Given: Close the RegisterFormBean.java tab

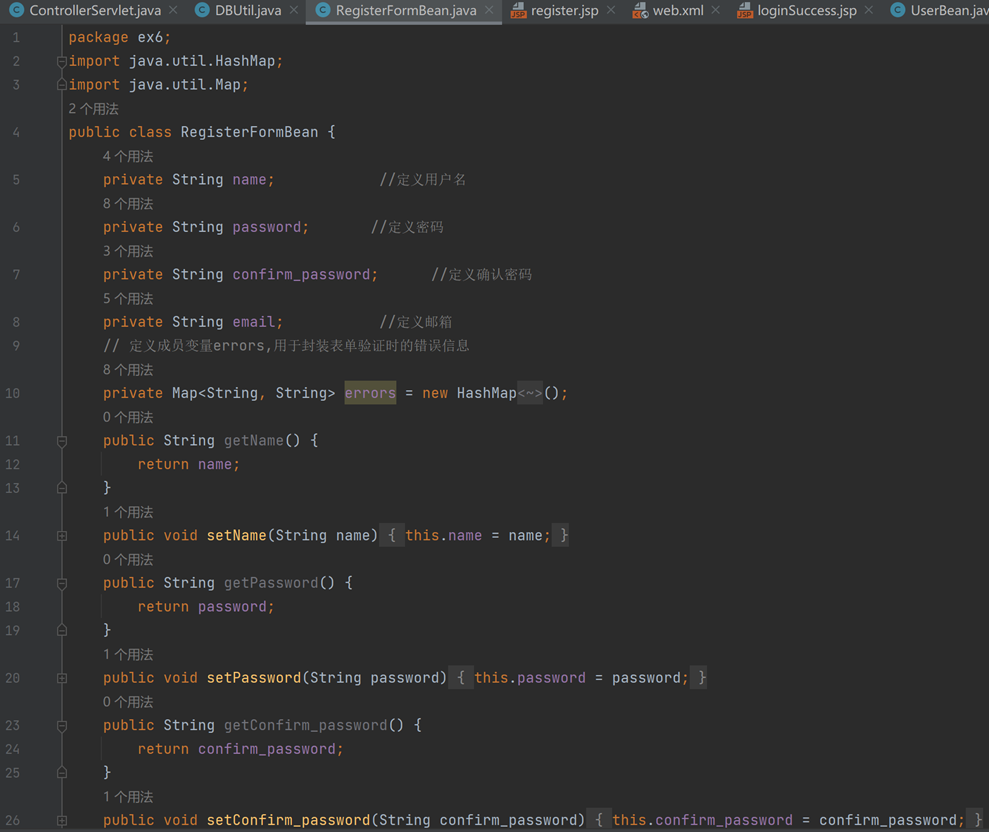Looking at the screenshot, I should (x=489, y=10).
